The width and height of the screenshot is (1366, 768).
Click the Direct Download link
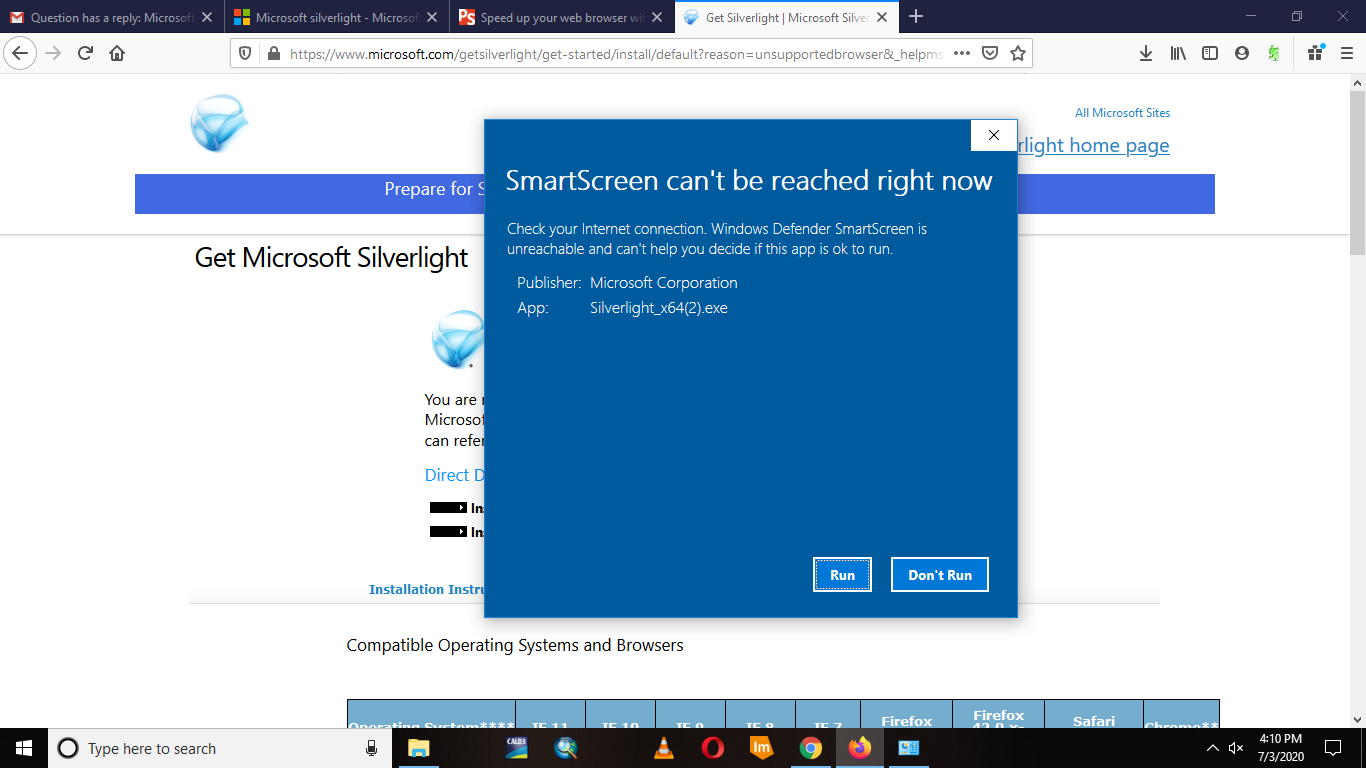[x=455, y=475]
